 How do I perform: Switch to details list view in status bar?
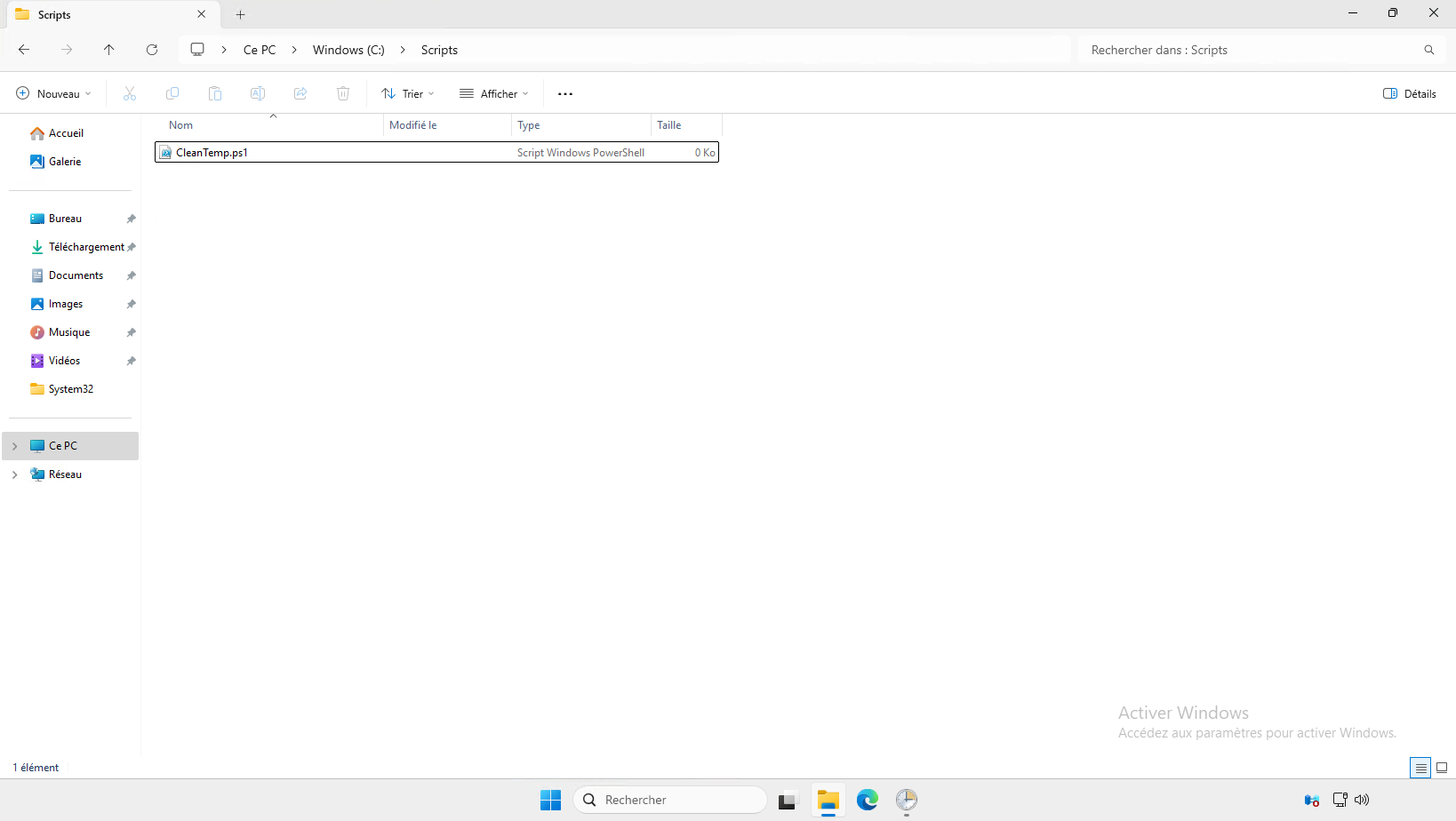pos(1420,768)
